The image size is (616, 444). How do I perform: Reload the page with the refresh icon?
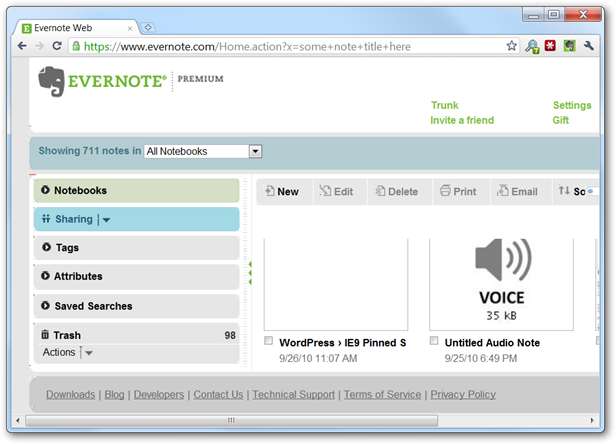tap(57, 46)
